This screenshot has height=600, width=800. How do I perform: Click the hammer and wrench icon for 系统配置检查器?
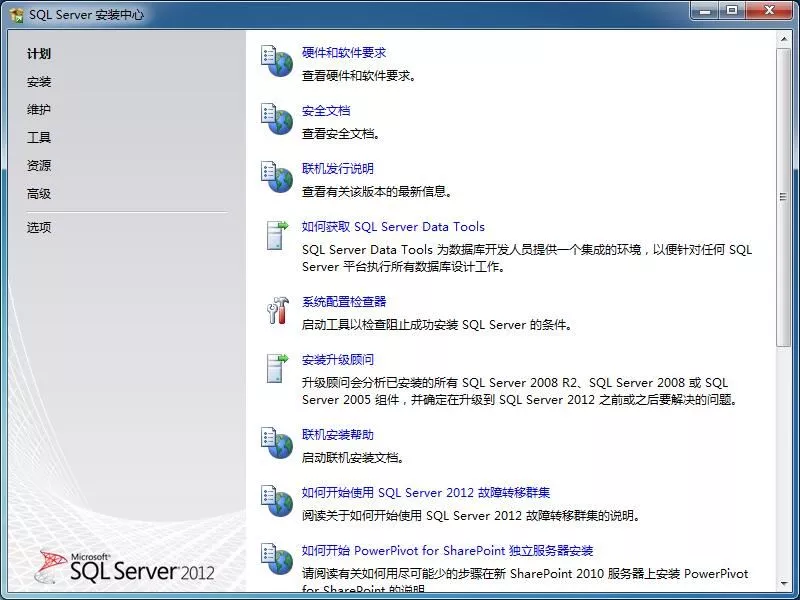(278, 310)
